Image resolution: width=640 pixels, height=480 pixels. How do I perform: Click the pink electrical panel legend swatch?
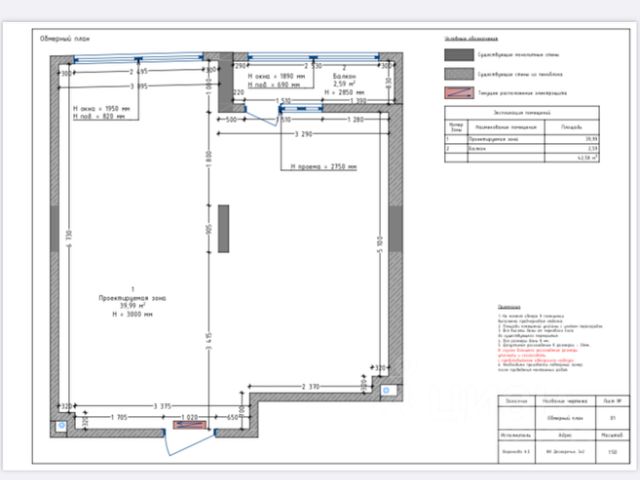(x=459, y=93)
